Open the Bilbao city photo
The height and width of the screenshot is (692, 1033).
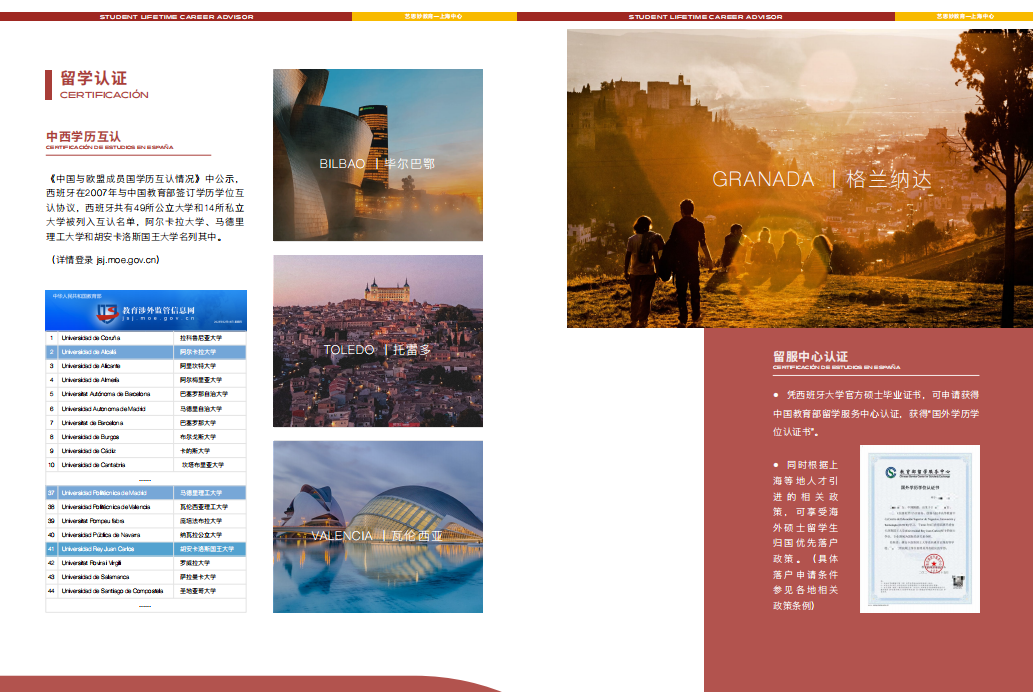tap(377, 155)
